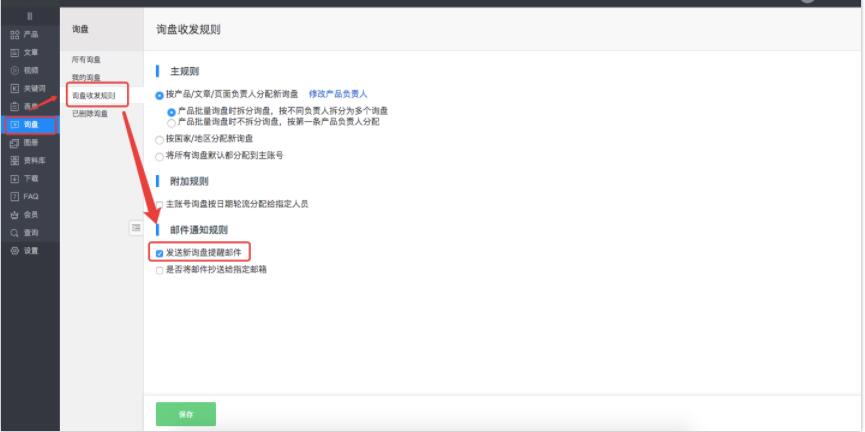Image resolution: width=865 pixels, height=432 pixels.
Task: Select 按国家/地区分配新询盘 radio option
Action: 159,139
